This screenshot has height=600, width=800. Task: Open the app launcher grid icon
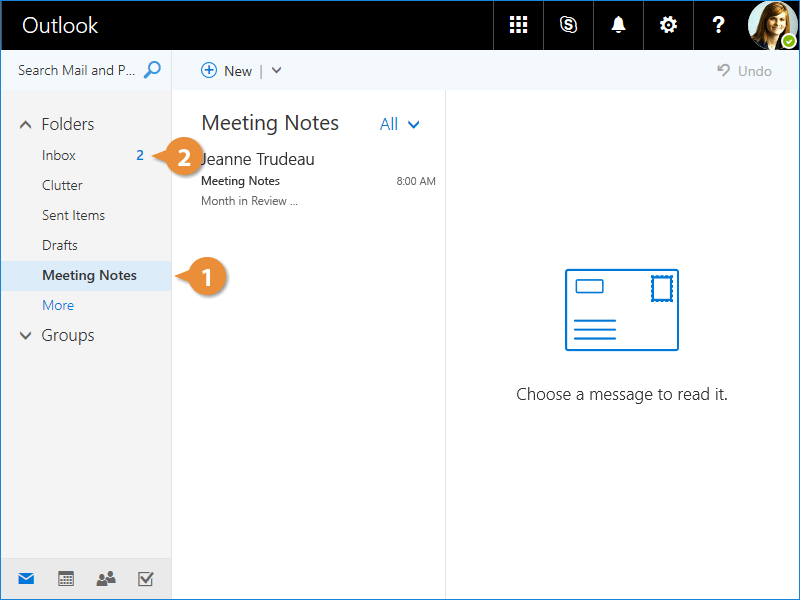tap(518, 25)
